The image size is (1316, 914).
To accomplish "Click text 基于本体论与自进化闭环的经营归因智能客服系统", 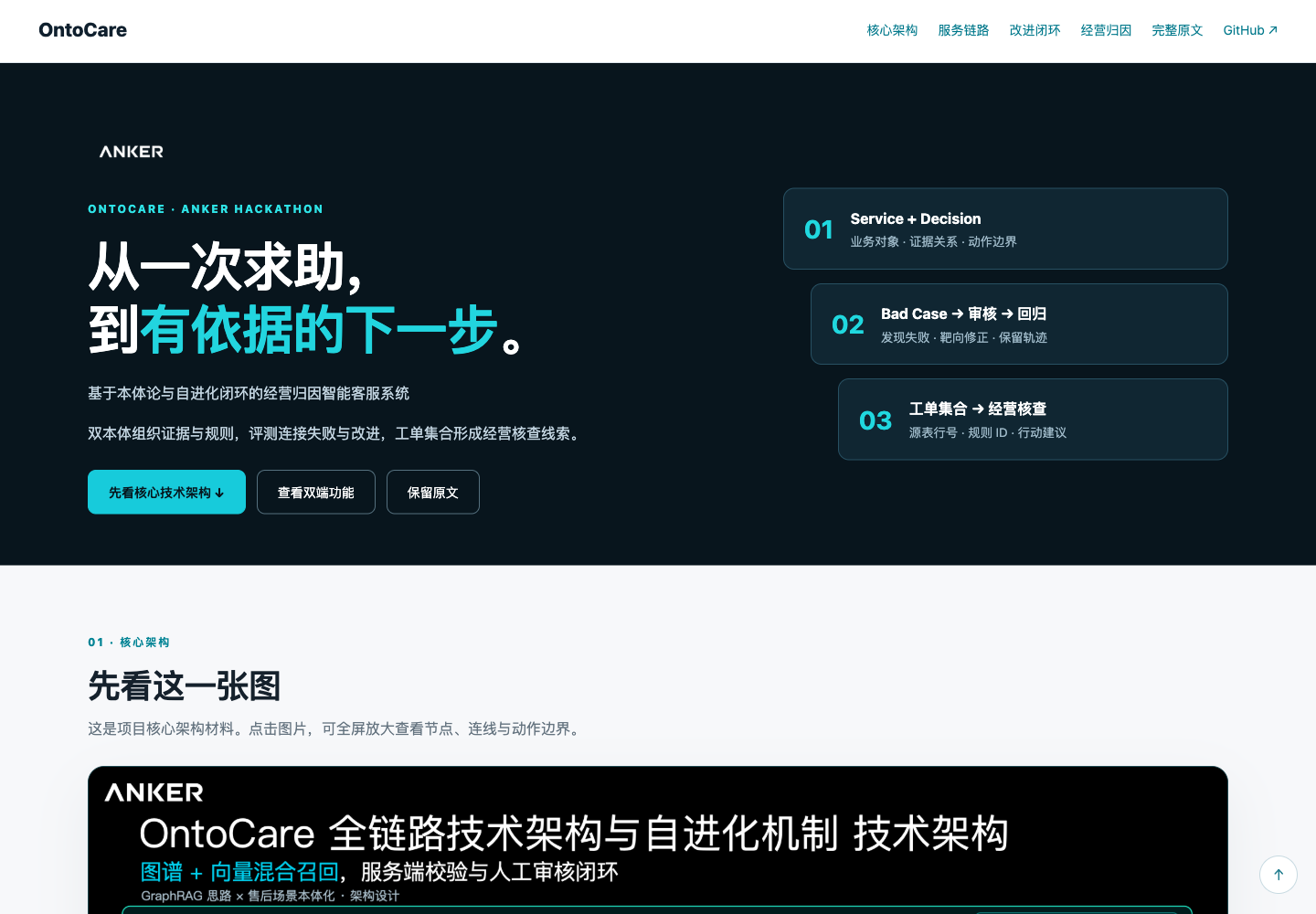I will [249, 393].
